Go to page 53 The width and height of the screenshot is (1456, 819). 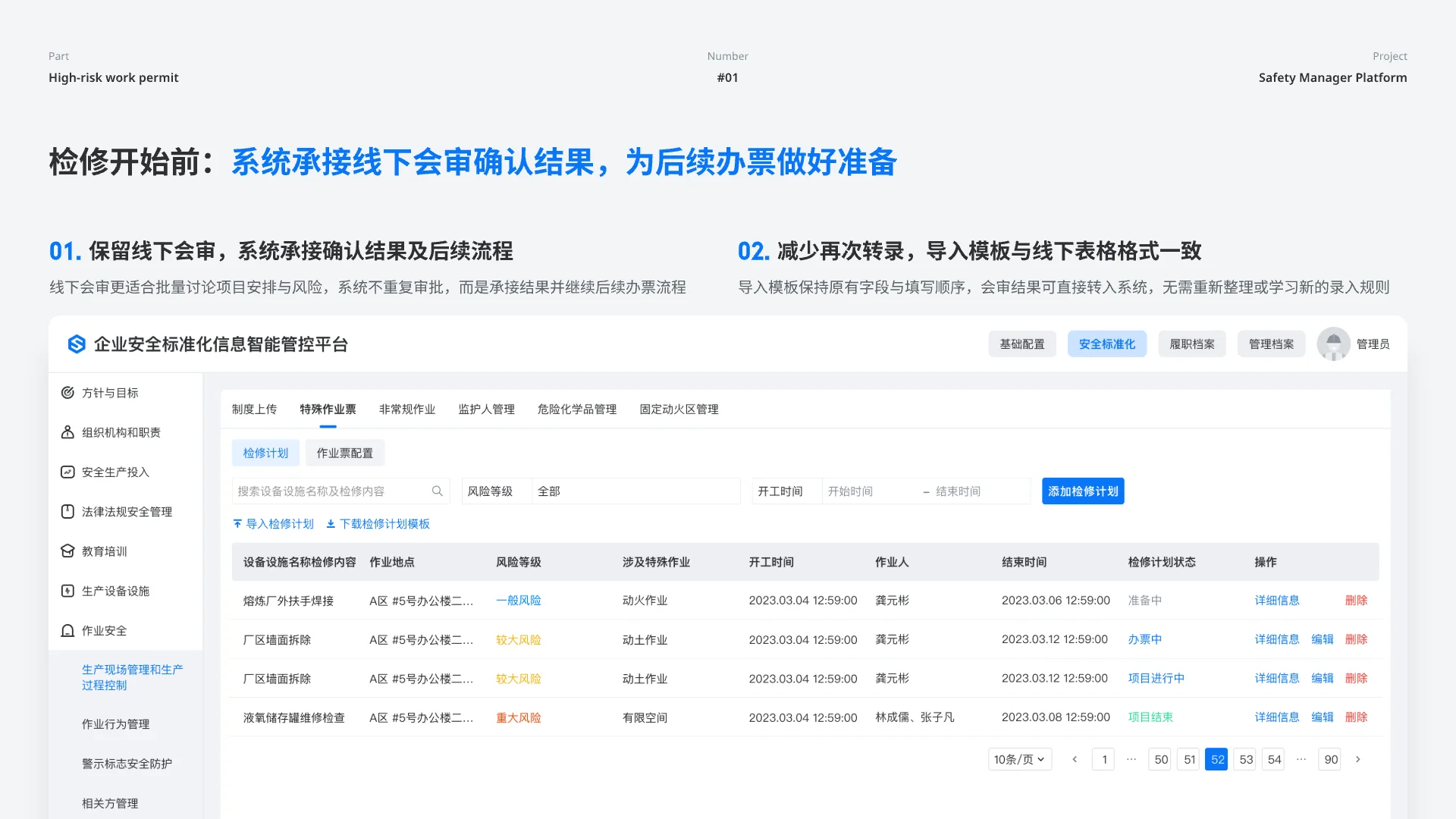click(x=1245, y=759)
